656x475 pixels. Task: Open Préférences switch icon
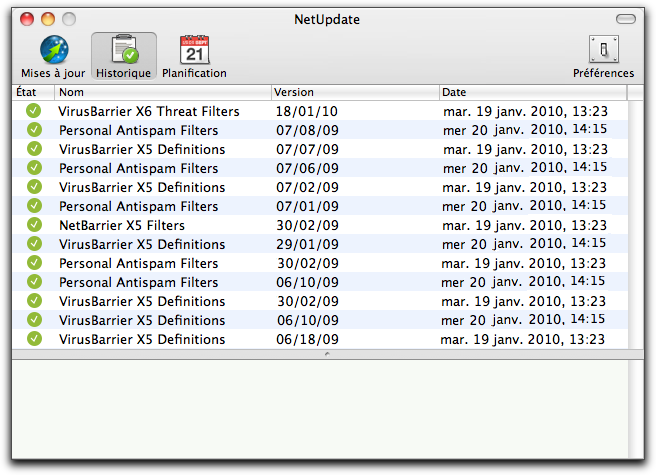[604, 49]
